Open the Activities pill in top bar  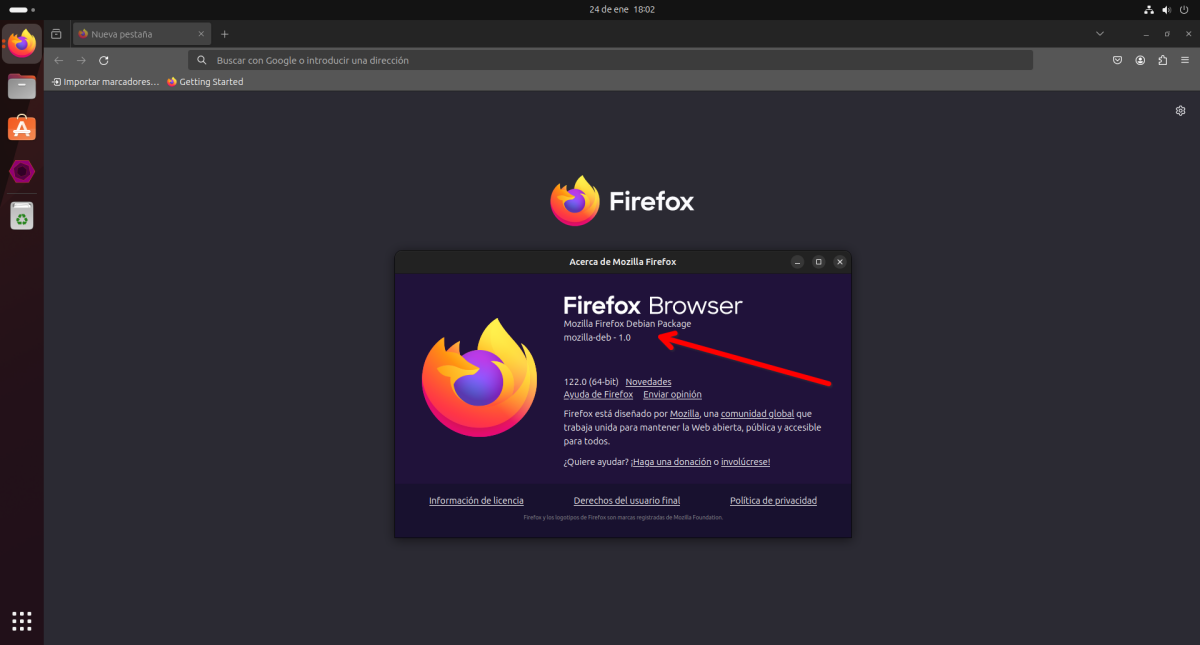pyautogui.click(x=21, y=9)
